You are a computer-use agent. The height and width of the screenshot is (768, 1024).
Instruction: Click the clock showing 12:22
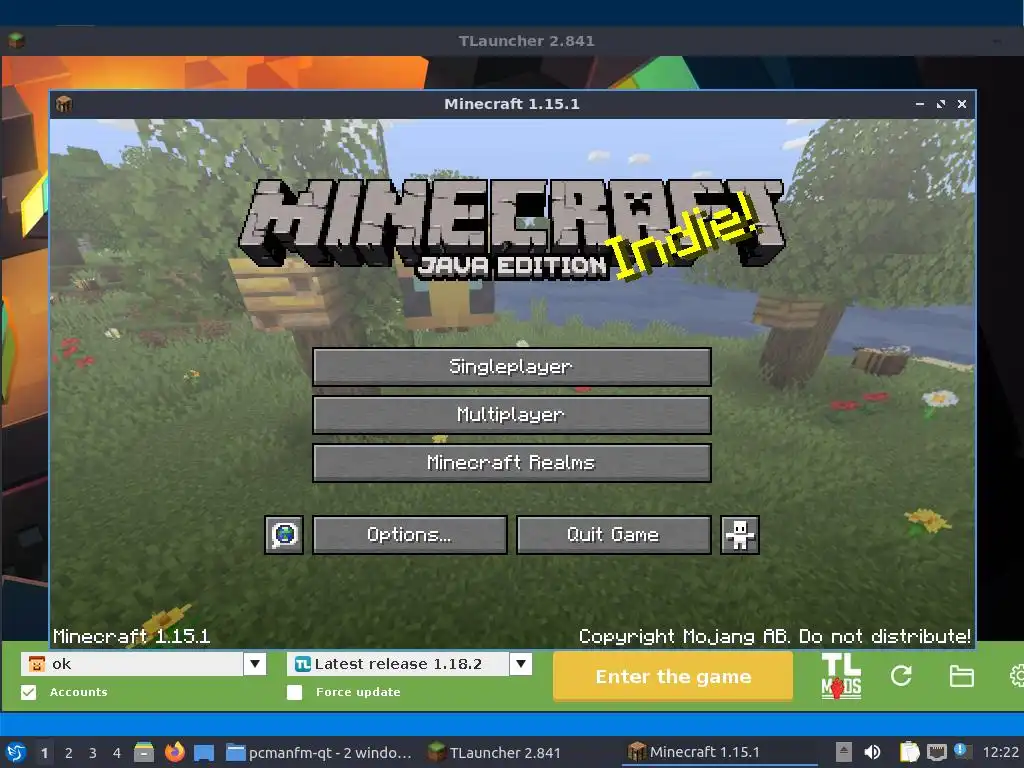click(1000, 752)
